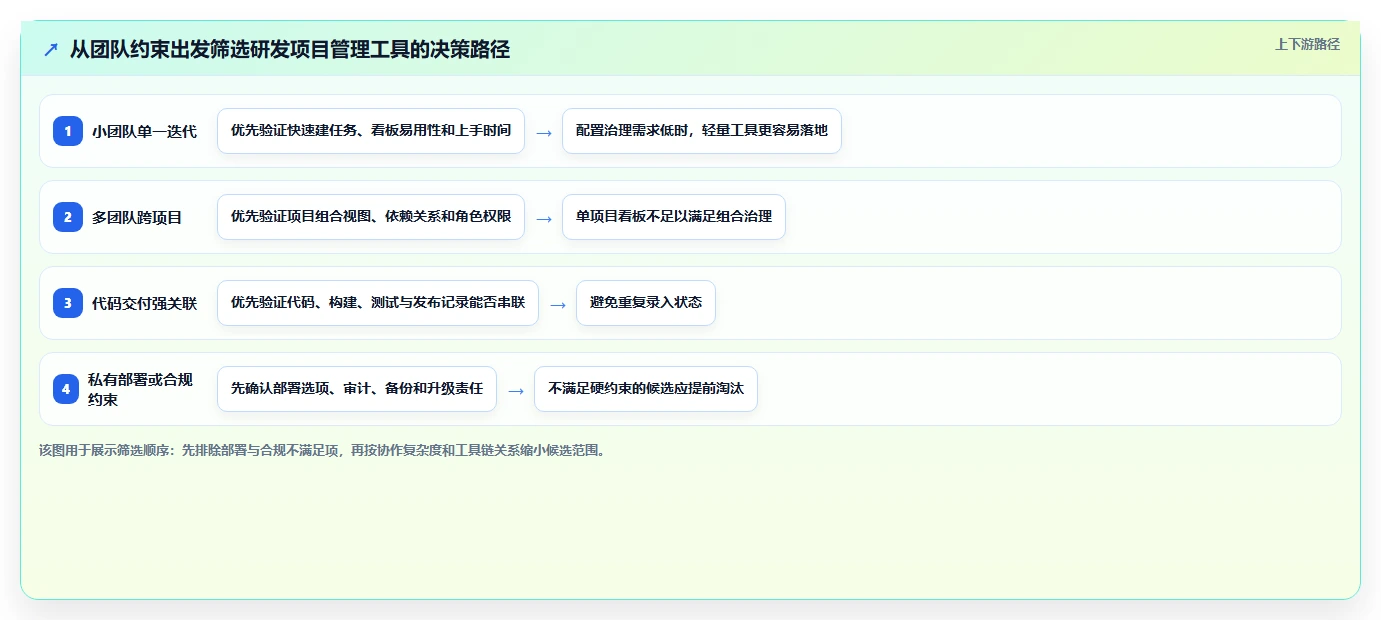
Task: Click the diagonal arrow icon beside the title
Action: [x=51, y=49]
